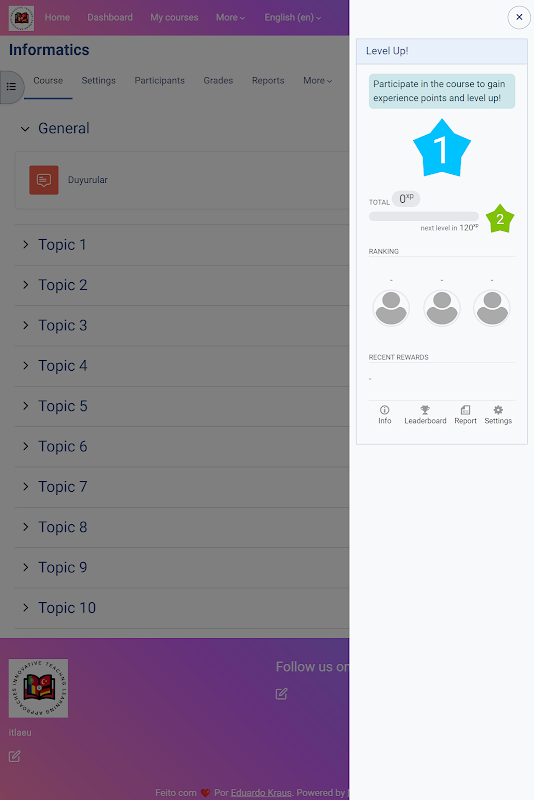Open the English (en) language dropdown

293,17
